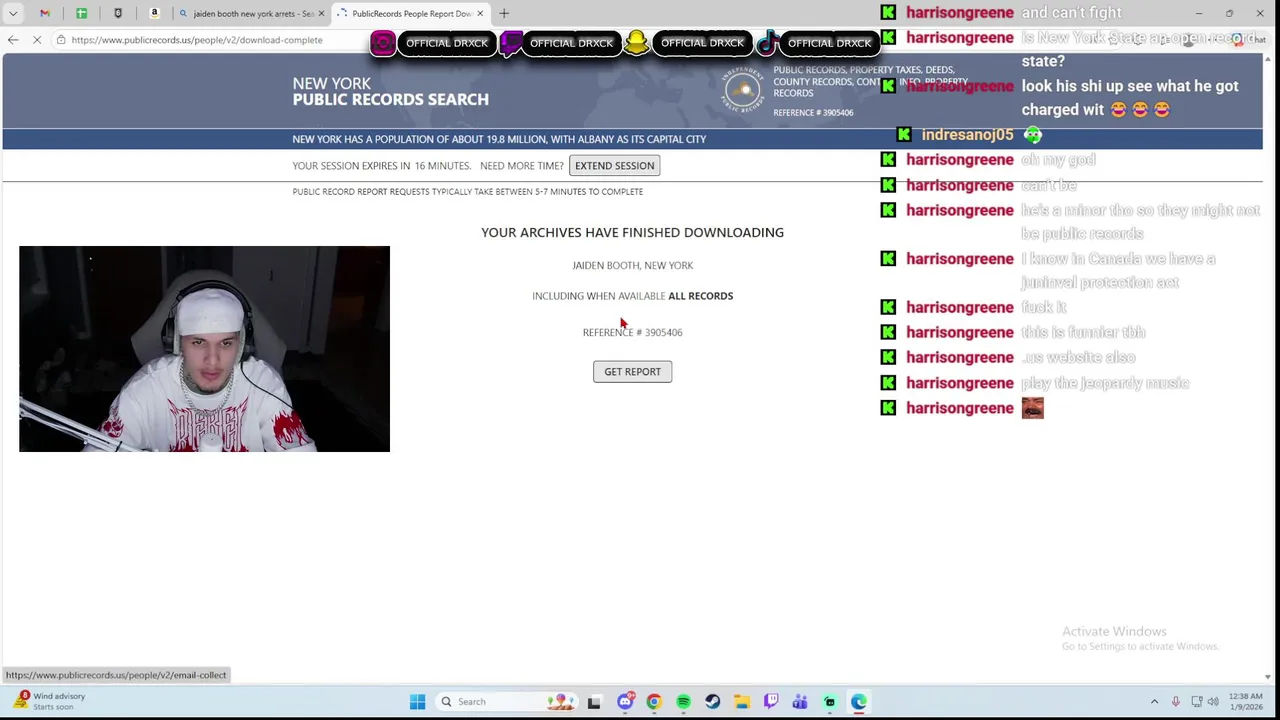Click harrisongreene's "play the jeopardy music" message
Screen dimensions: 1280x720
[1105, 383]
